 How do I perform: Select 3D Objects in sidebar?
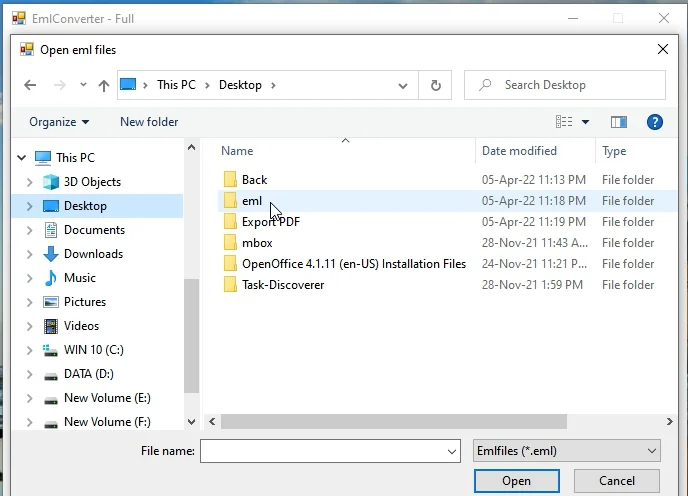92,182
